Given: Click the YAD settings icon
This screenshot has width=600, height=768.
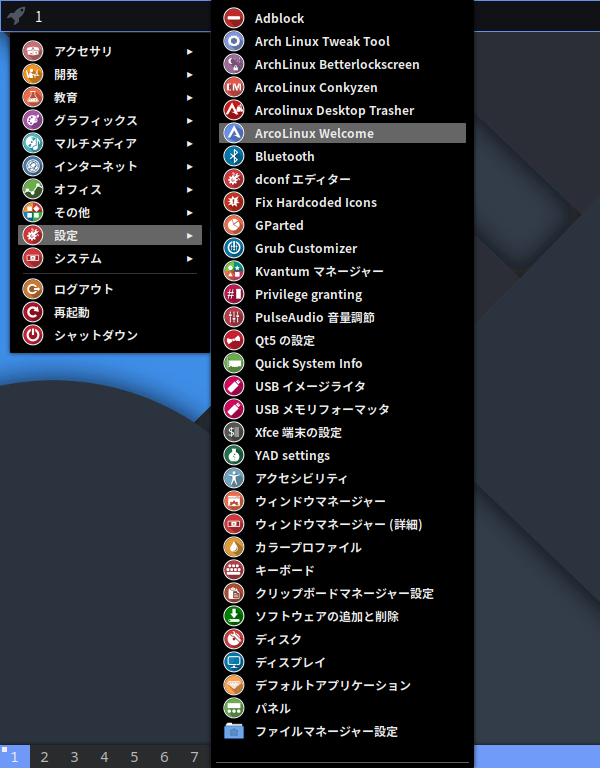Looking at the screenshot, I should [234, 456].
